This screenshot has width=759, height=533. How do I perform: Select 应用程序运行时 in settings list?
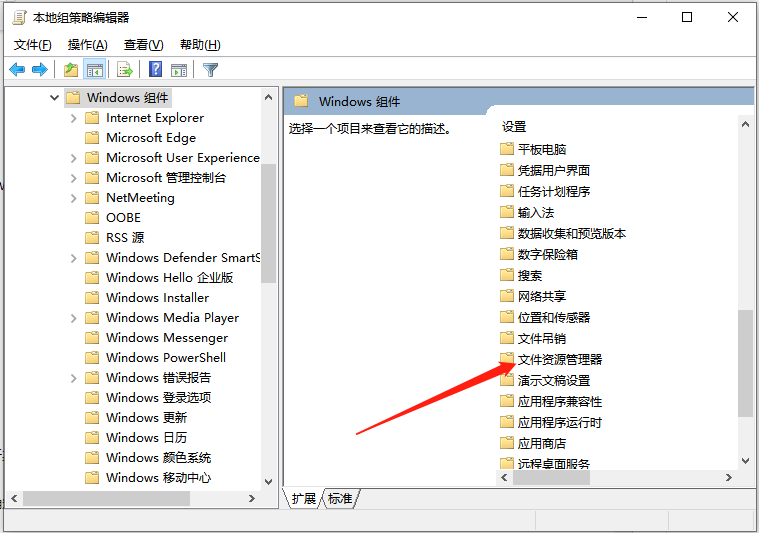(560, 423)
